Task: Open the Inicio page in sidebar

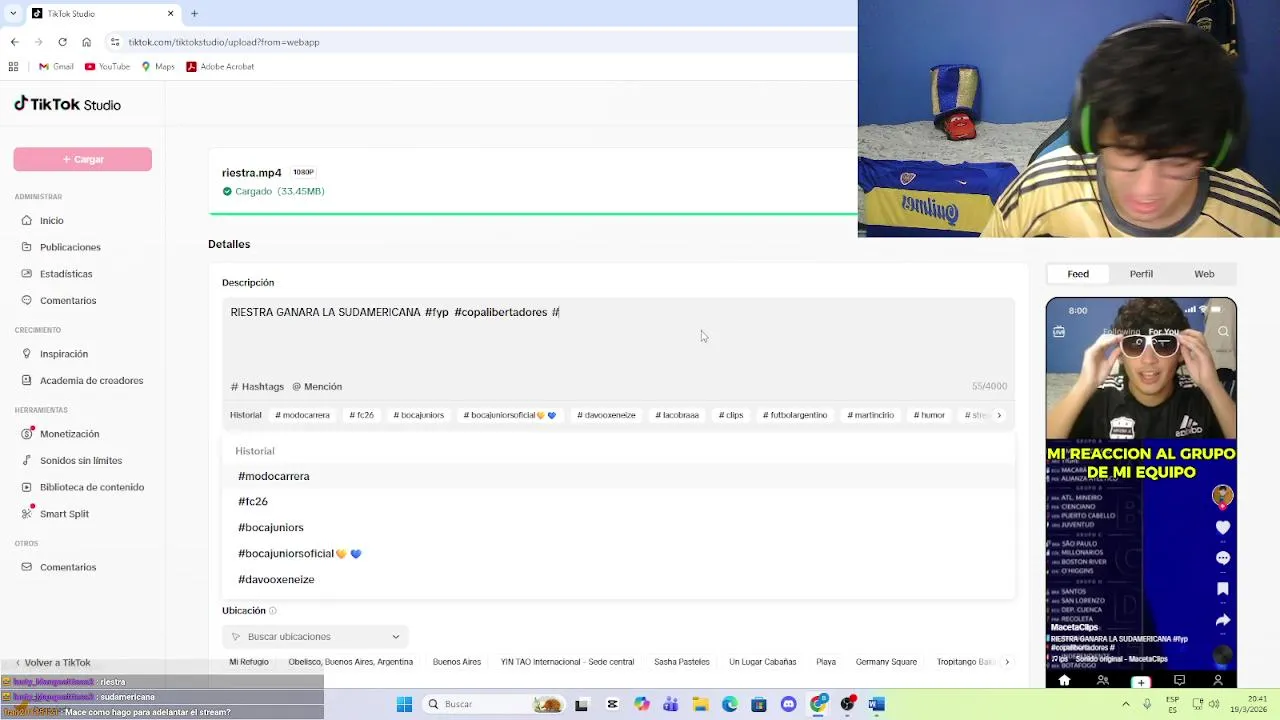Action: (51, 220)
